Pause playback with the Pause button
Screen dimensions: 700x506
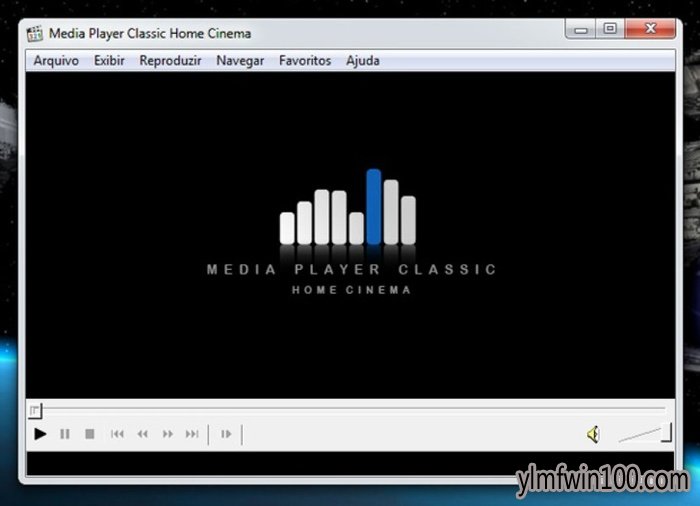pyautogui.click(x=65, y=434)
